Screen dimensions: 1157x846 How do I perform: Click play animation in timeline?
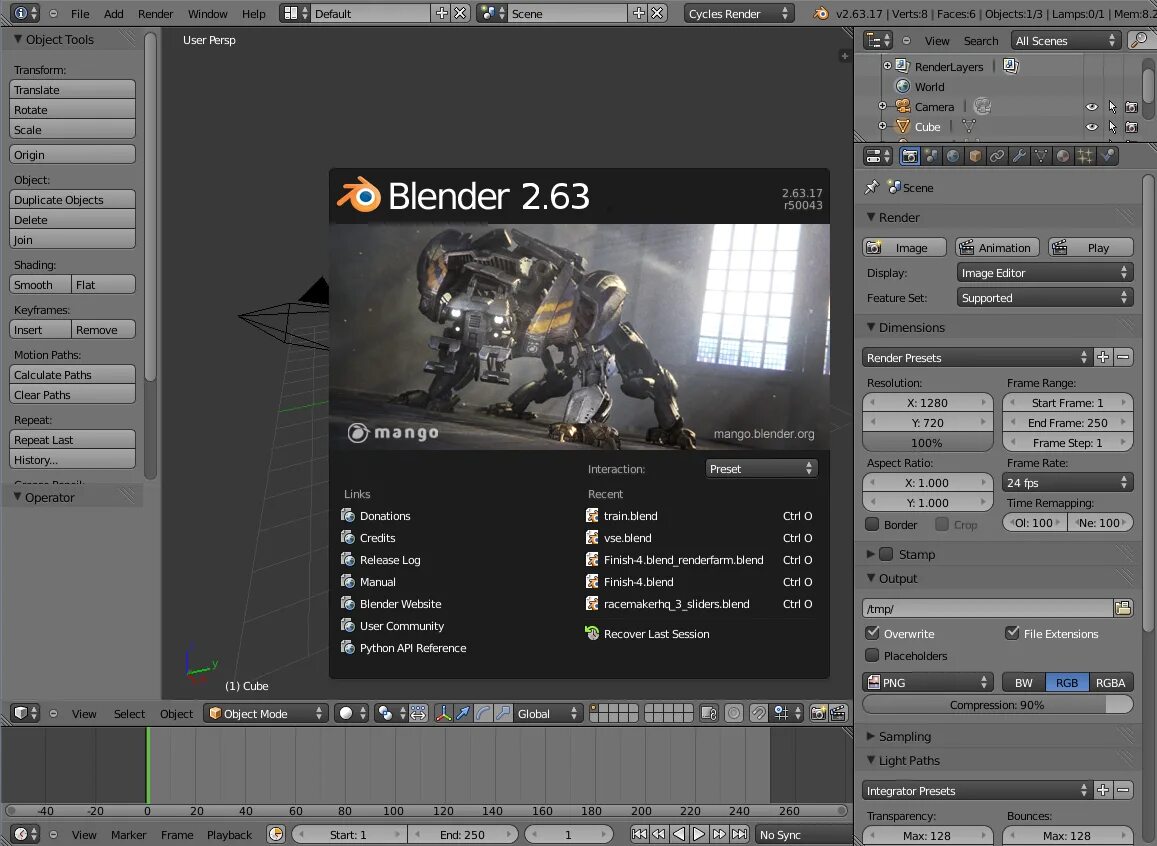coord(699,834)
